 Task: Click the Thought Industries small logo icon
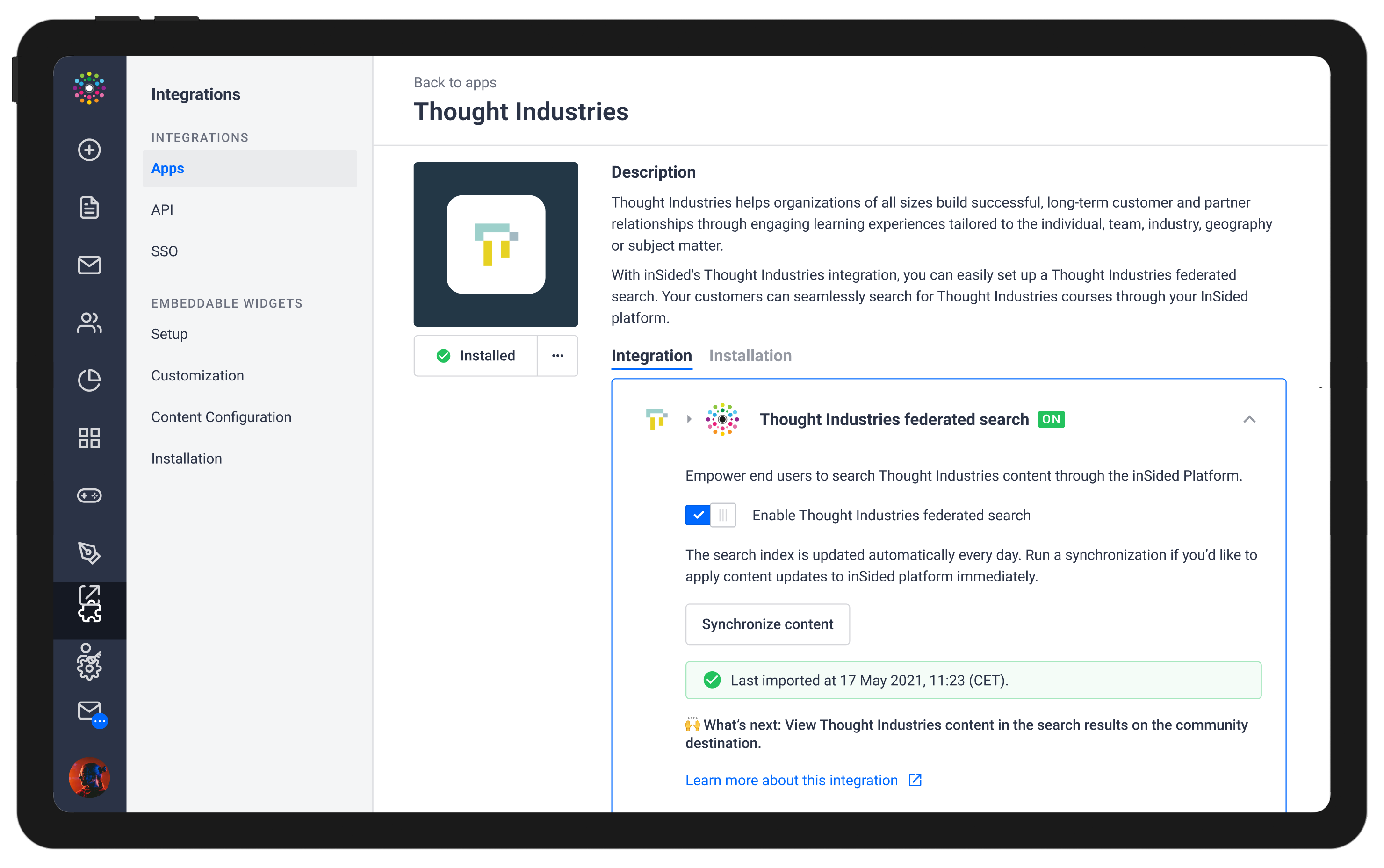tap(656, 419)
